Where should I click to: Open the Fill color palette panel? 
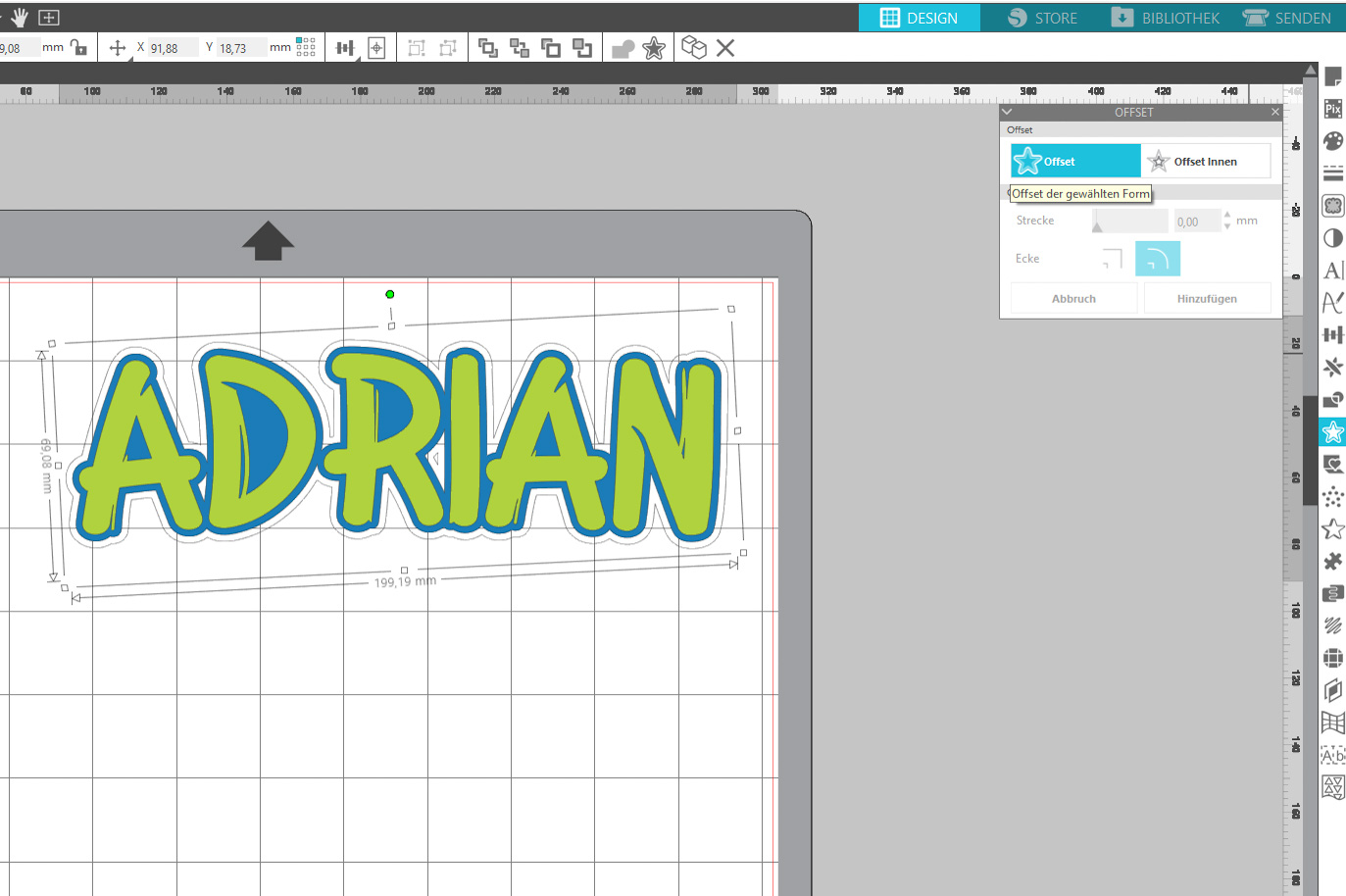(x=1332, y=141)
